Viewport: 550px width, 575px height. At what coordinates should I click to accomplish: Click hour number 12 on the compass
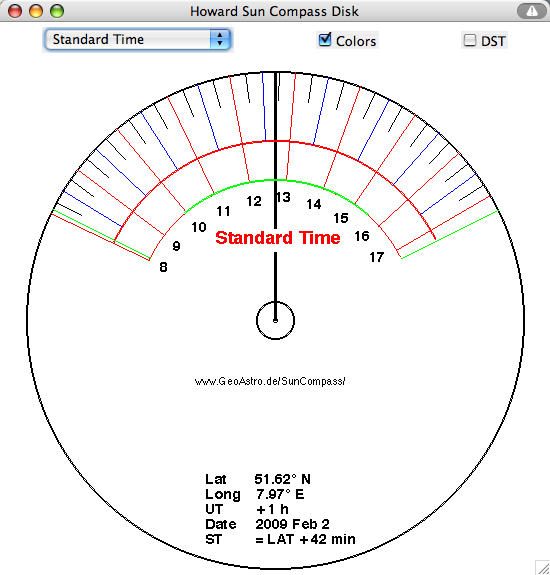(x=254, y=201)
